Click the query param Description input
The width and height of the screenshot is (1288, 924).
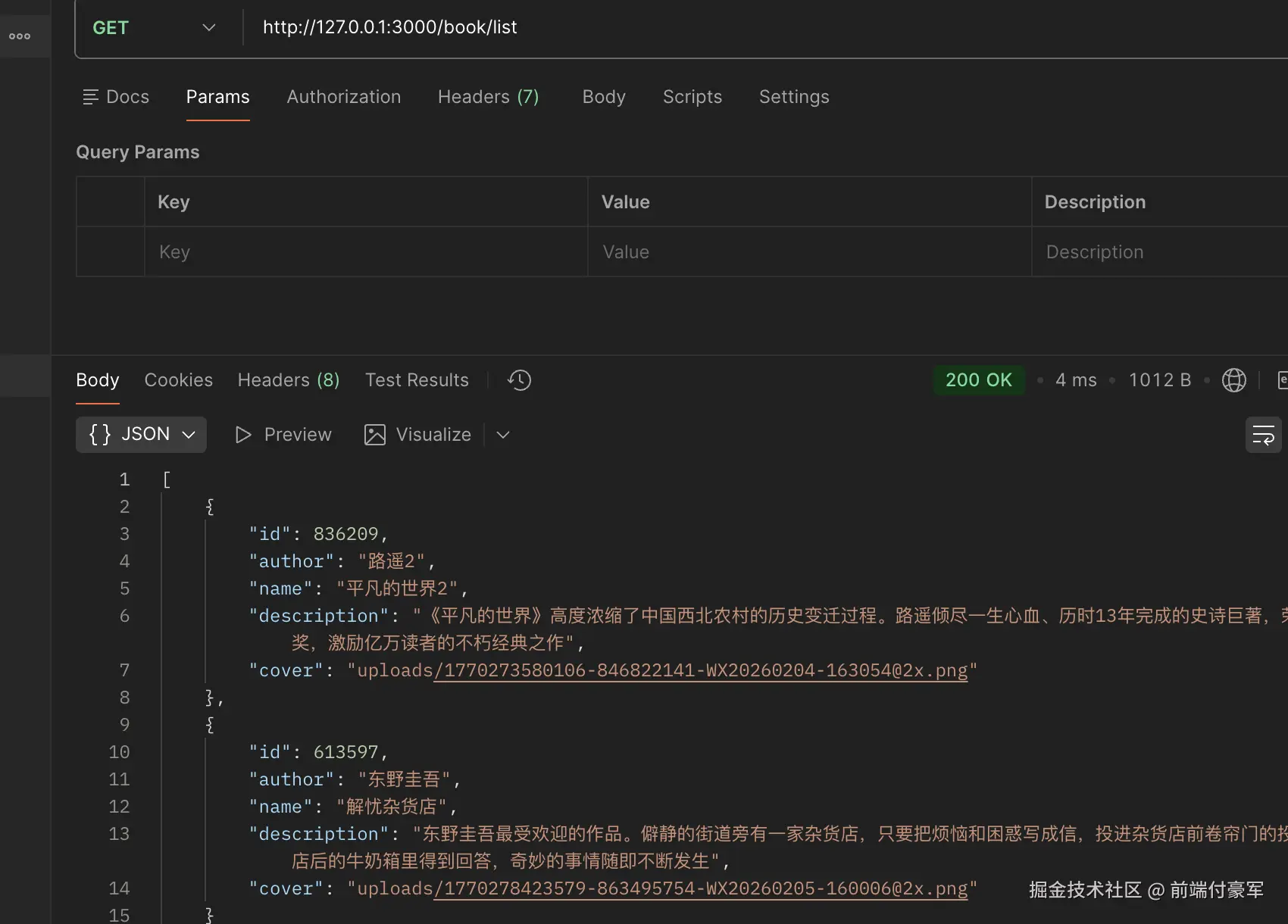pyautogui.click(x=1160, y=252)
